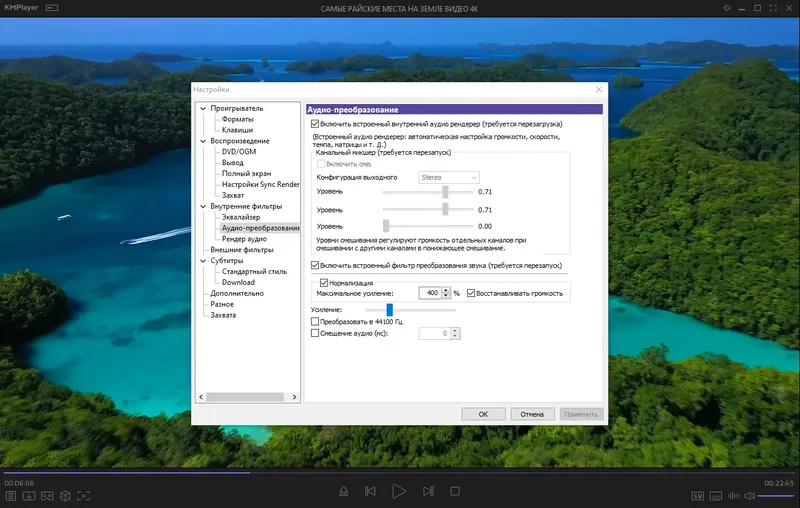Collapse the Проигрыватель tree node

[x=203, y=108]
